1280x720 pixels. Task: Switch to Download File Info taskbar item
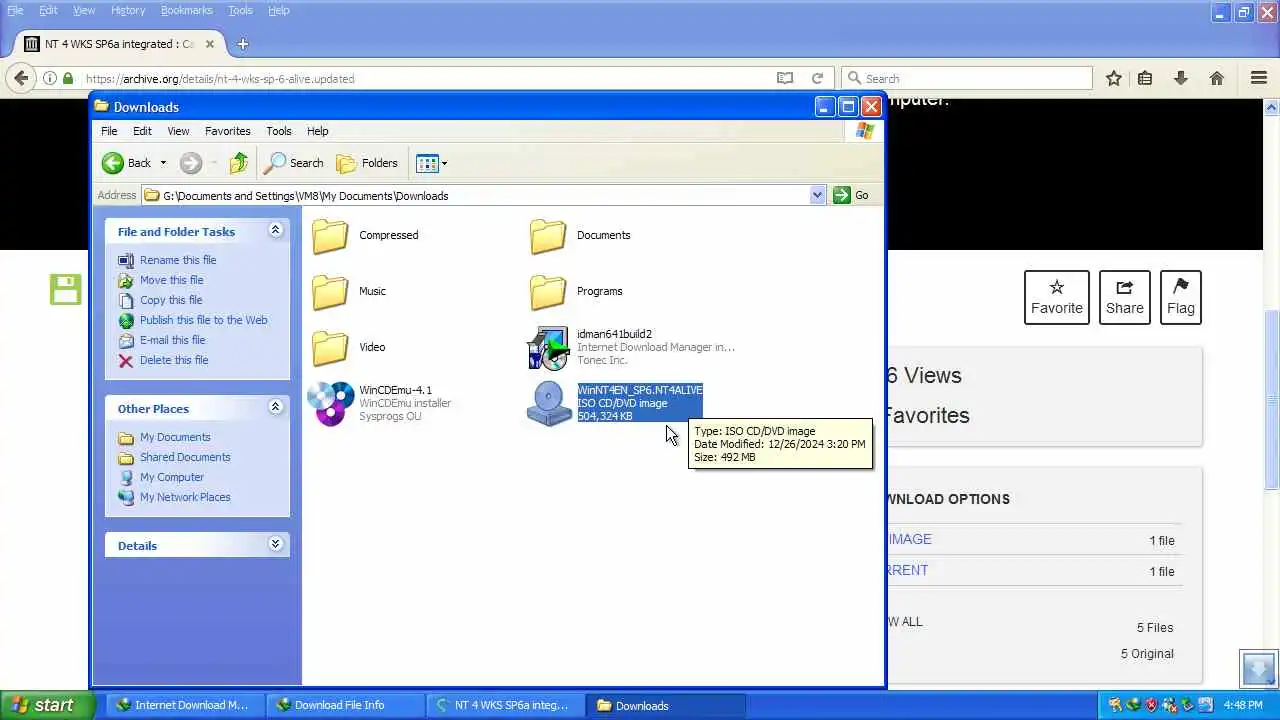345,705
